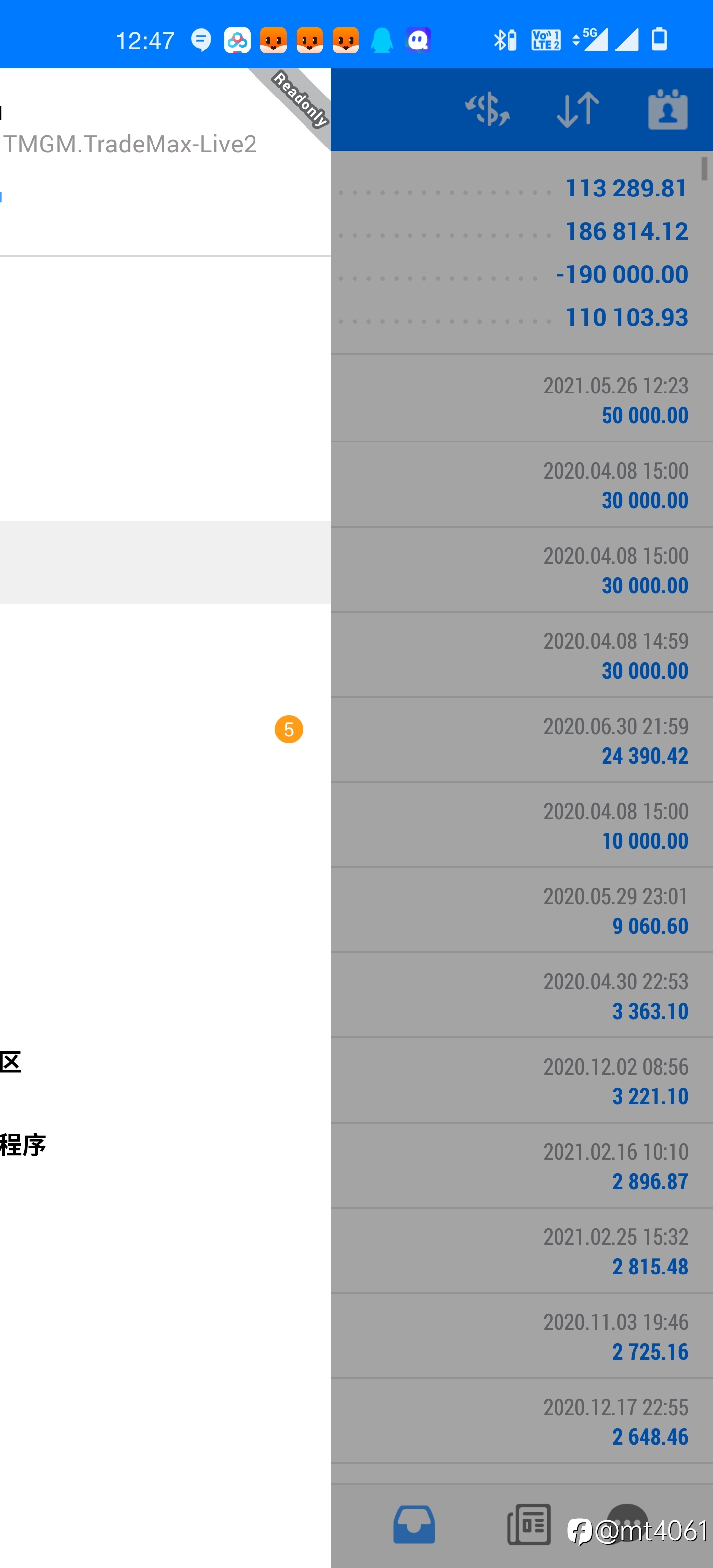The image size is (713, 1568).
Task: Tap the currency symbol filter icon
Action: pyautogui.click(x=488, y=109)
